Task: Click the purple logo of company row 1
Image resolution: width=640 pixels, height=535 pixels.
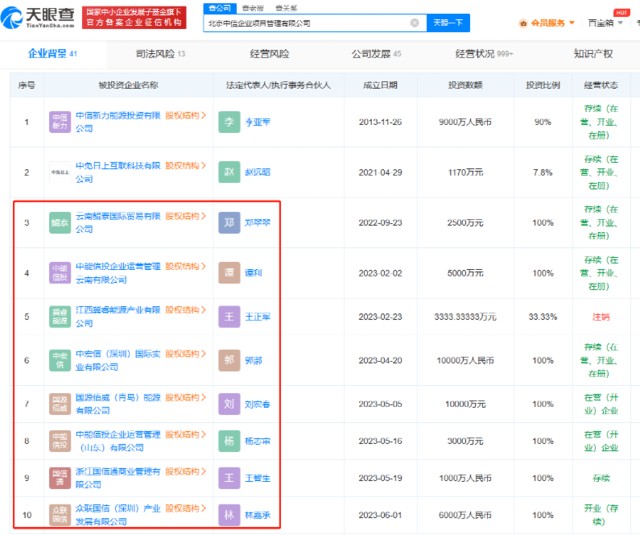Action: [x=59, y=122]
